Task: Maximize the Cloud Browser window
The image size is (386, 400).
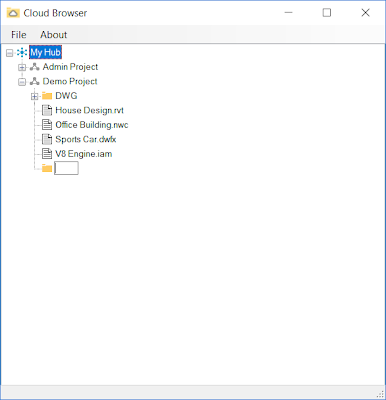Action: (x=327, y=13)
